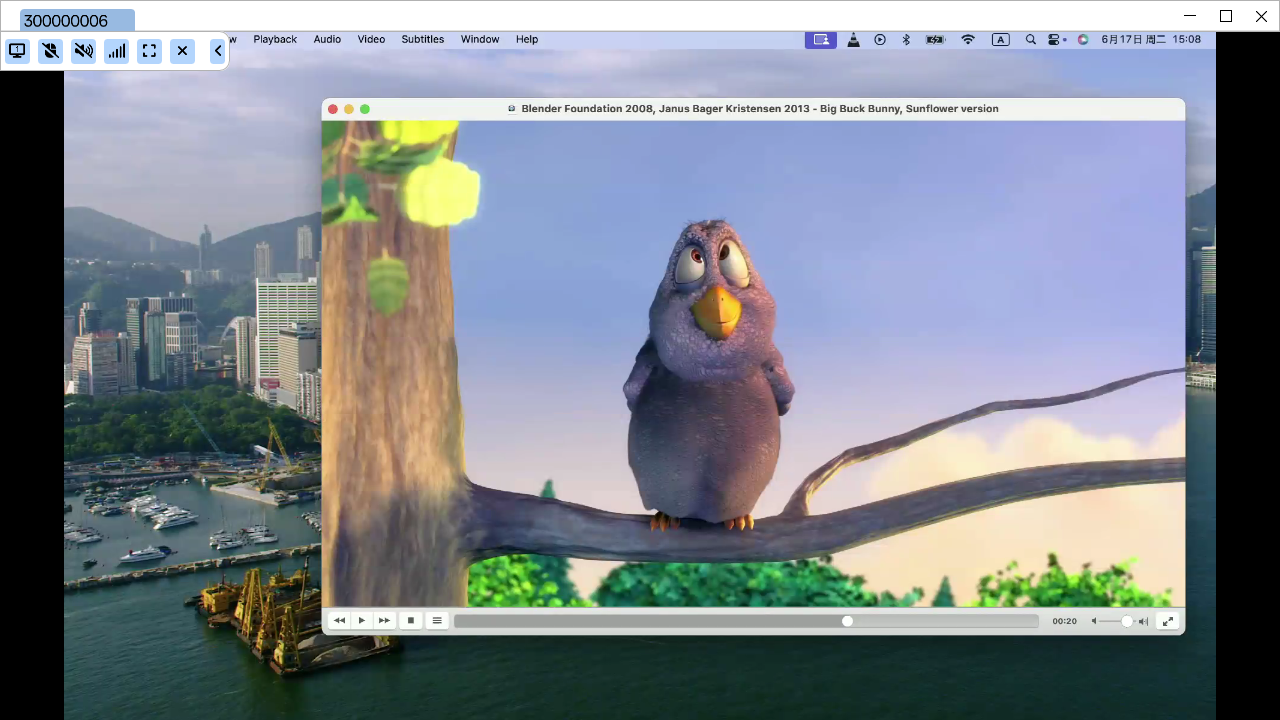This screenshot has height=720, width=1280.
Task: Click the VLC play button
Action: coord(362,621)
